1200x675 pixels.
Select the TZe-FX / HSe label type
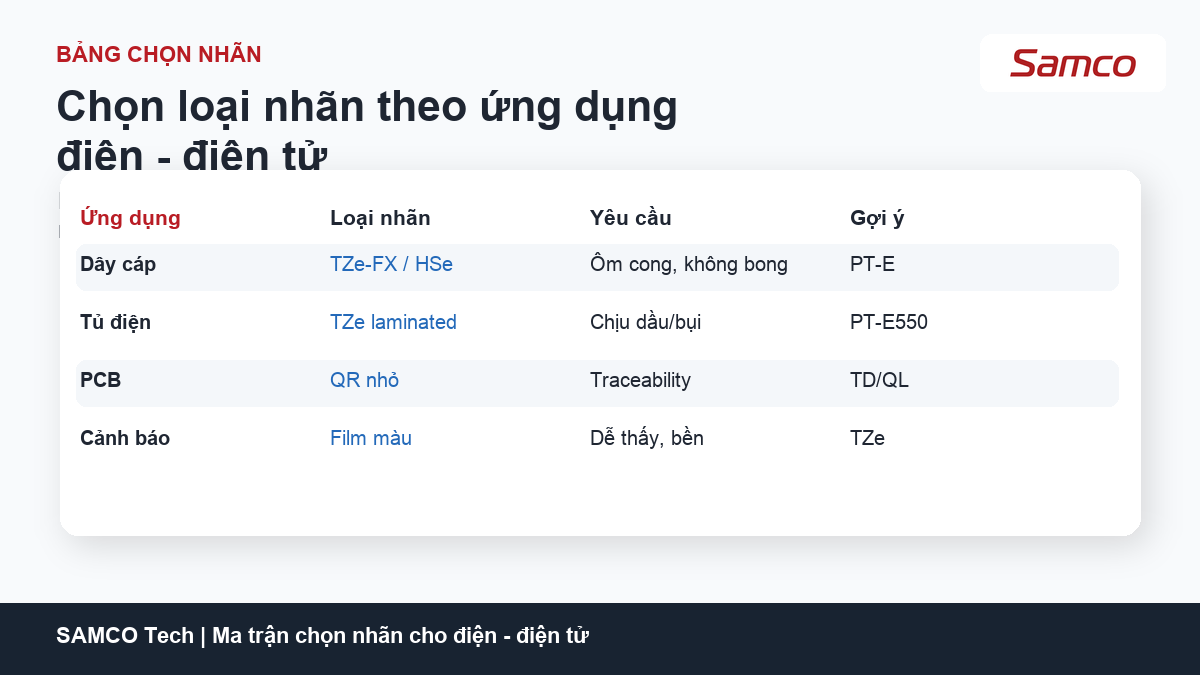tap(391, 265)
